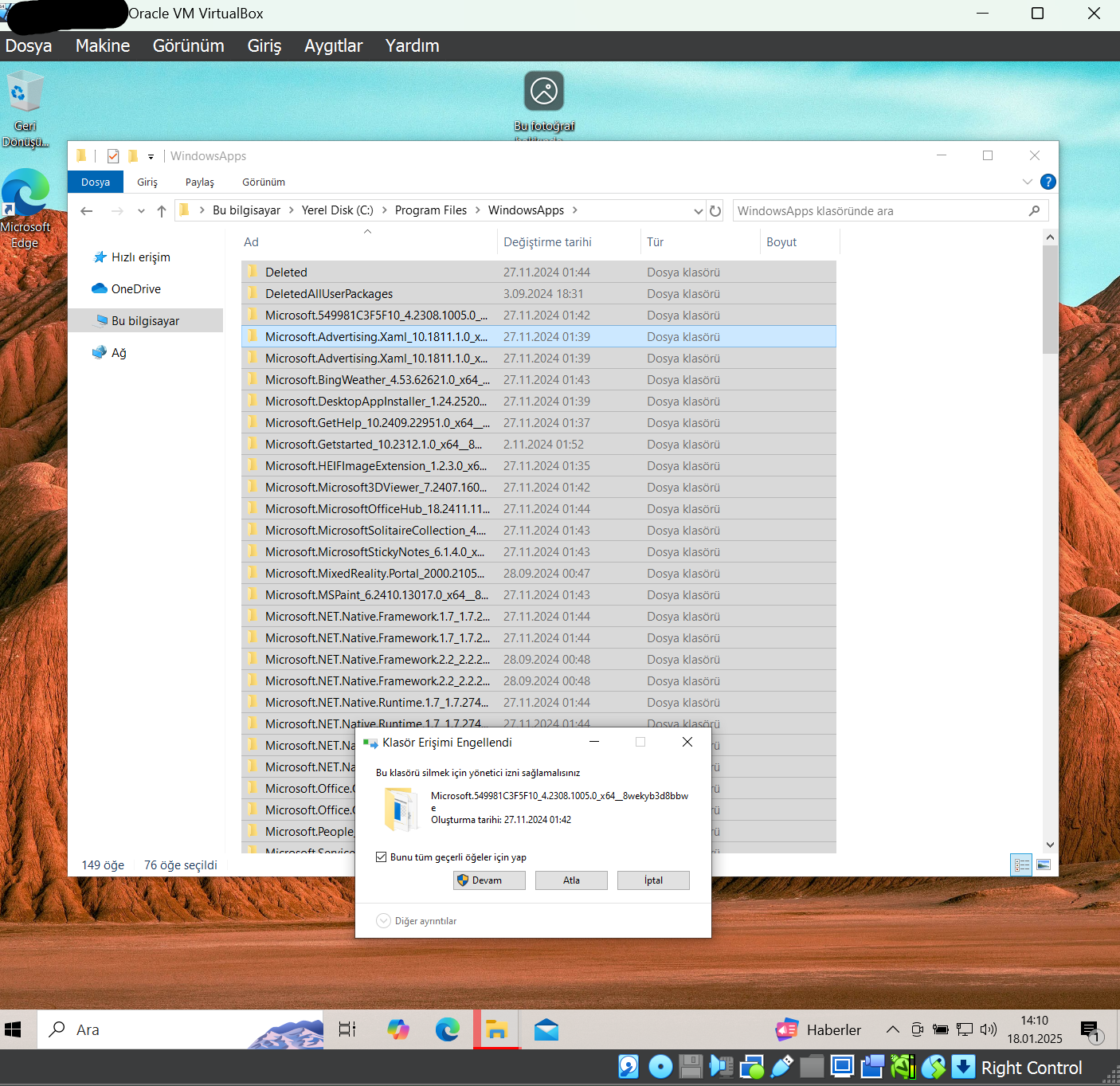Switch to details view layout icon
Screen dimensions: 1120x1086
point(1021,864)
